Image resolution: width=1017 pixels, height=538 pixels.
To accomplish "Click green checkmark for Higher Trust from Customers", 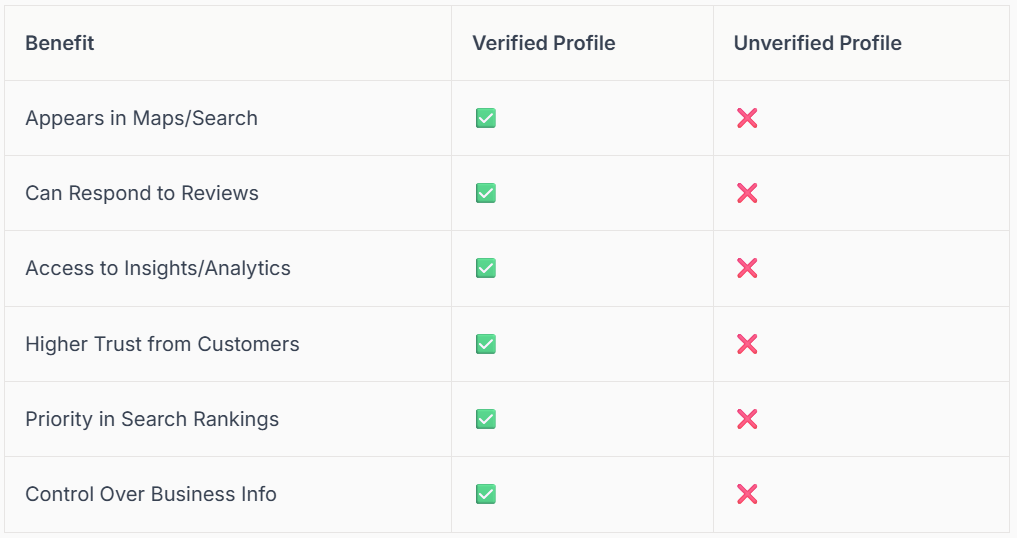I will pyautogui.click(x=486, y=344).
